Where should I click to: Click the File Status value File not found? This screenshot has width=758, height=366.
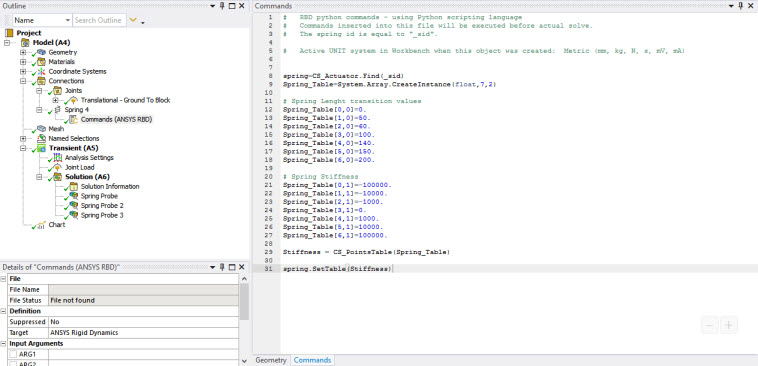(x=143, y=300)
